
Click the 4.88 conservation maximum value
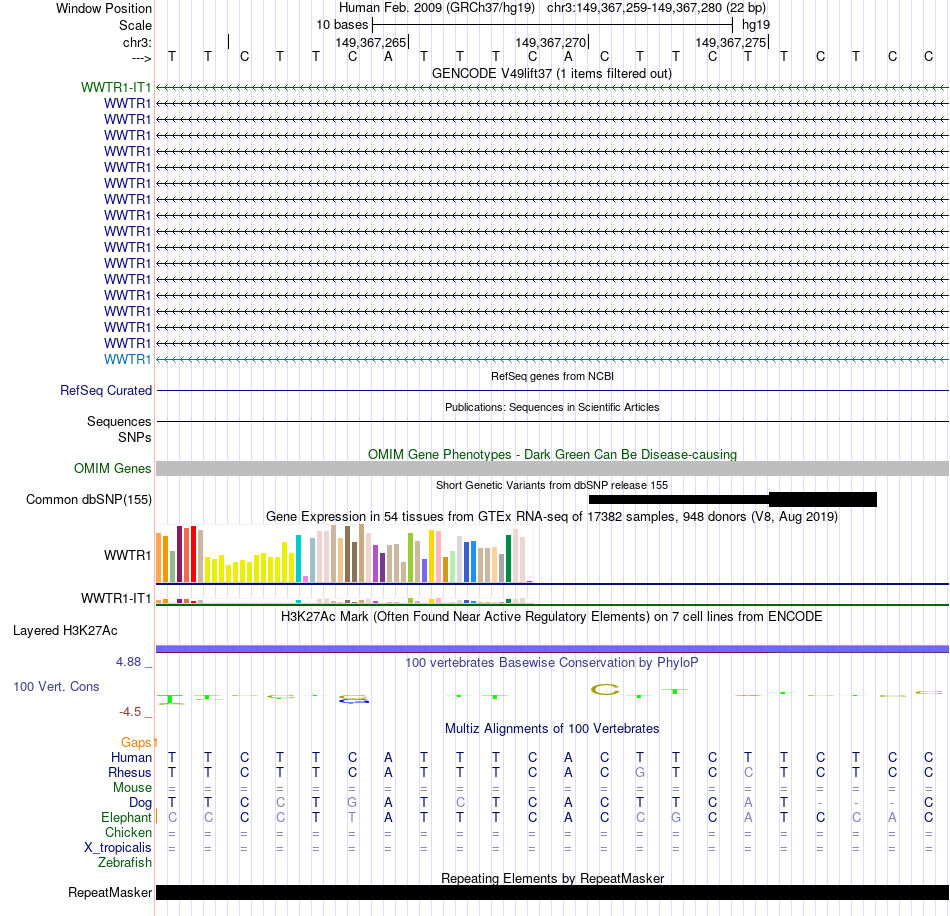tap(128, 662)
